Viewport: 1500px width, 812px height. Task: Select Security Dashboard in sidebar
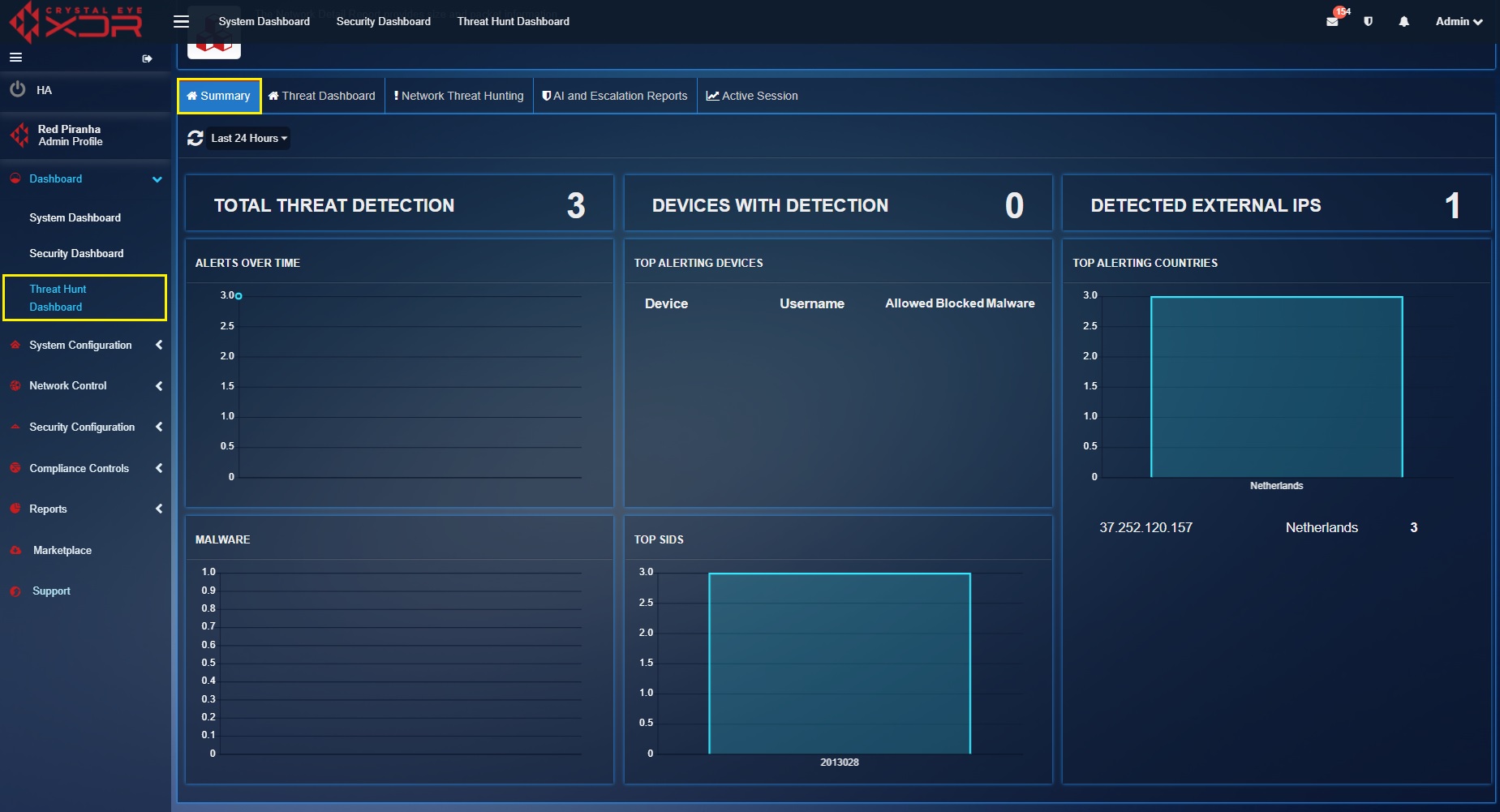[76, 253]
